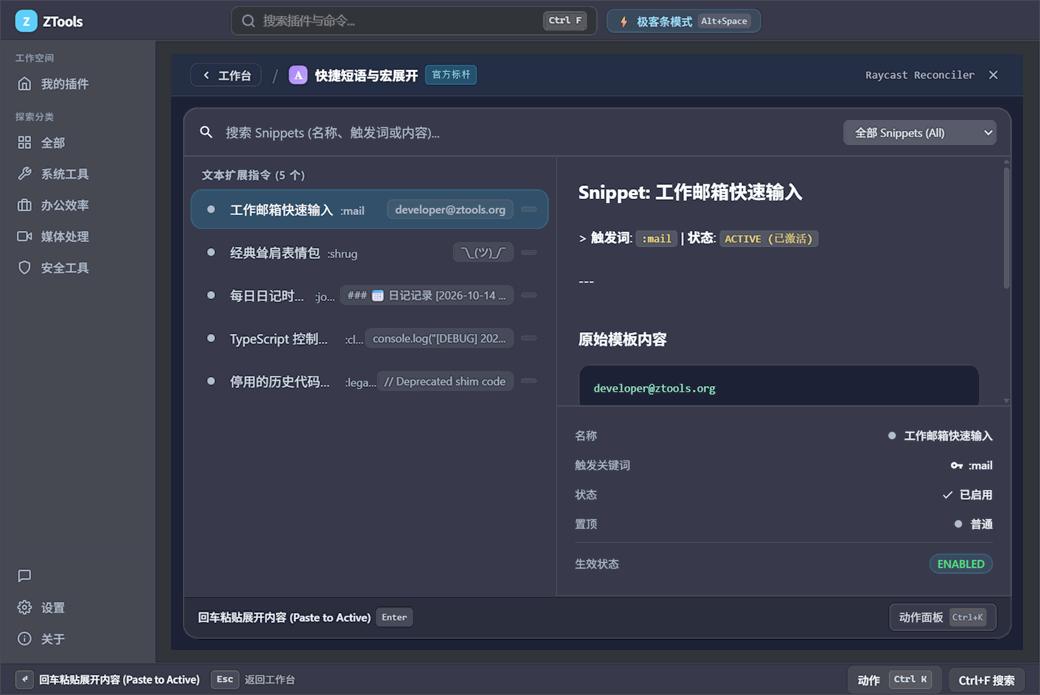Focus the 搜索插件与命令 search field
The width and height of the screenshot is (1040, 695).
pos(414,21)
